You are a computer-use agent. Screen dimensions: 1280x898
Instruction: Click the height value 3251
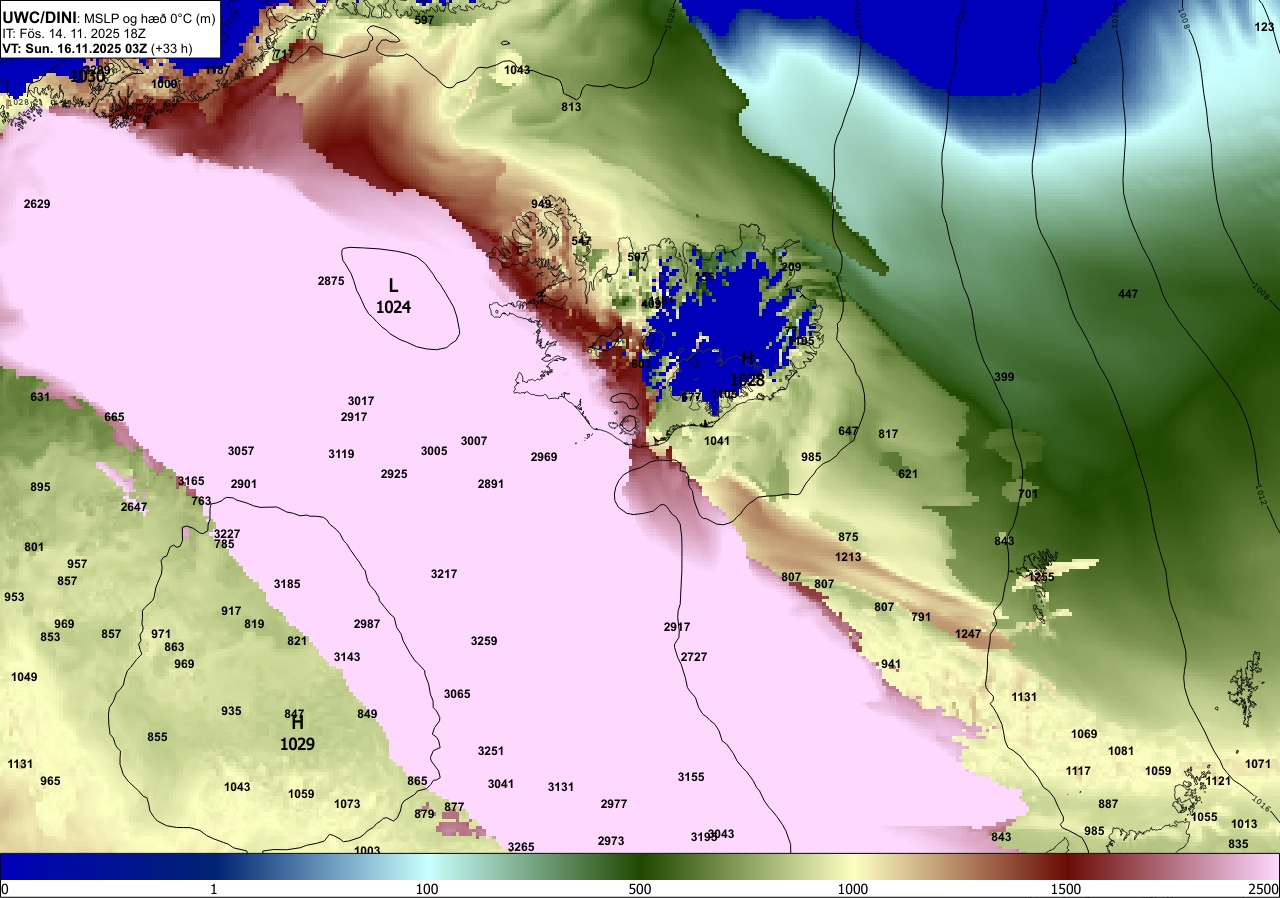coord(491,751)
